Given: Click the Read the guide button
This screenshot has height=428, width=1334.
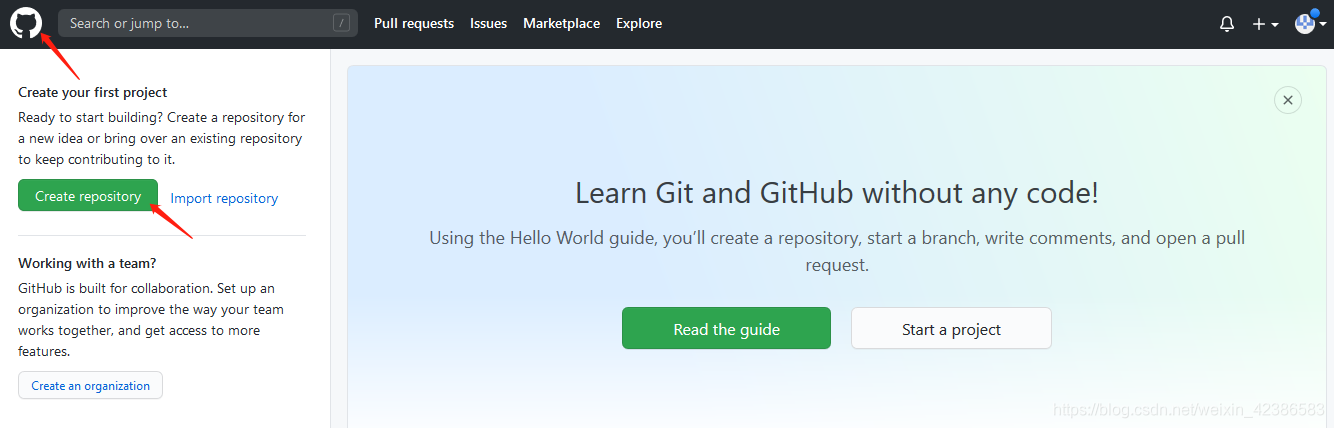Looking at the screenshot, I should tap(726, 328).
